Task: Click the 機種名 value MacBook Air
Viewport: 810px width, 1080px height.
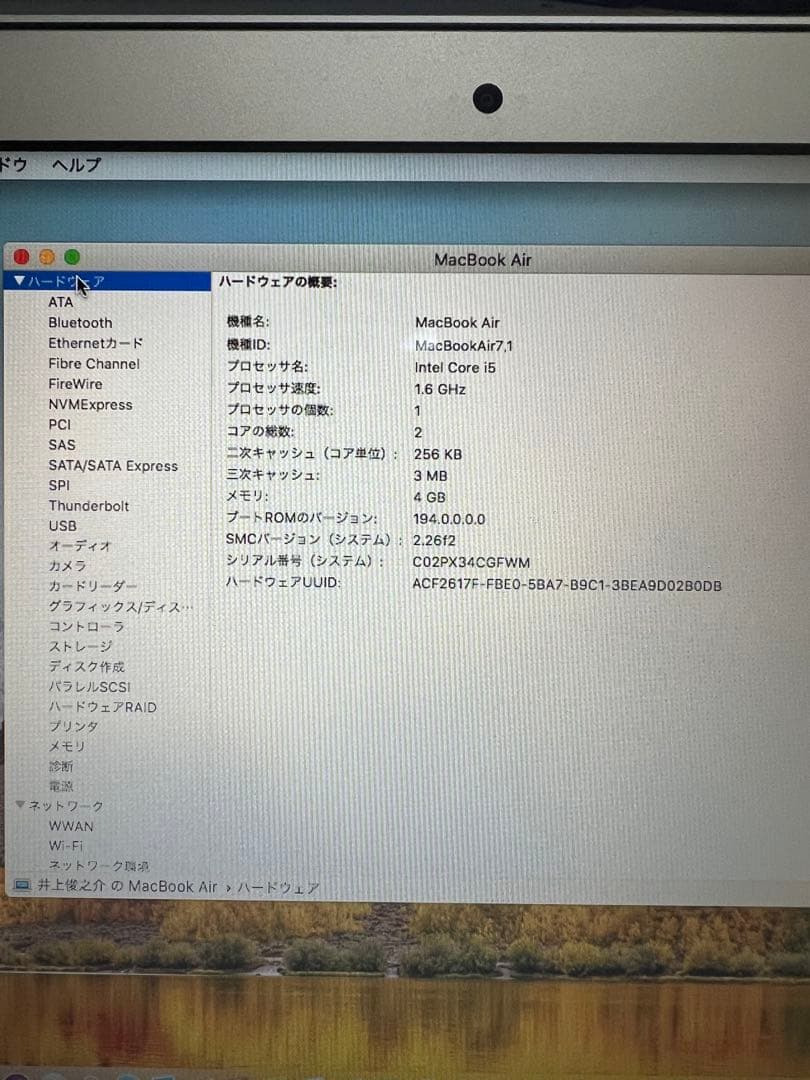Action: click(457, 322)
